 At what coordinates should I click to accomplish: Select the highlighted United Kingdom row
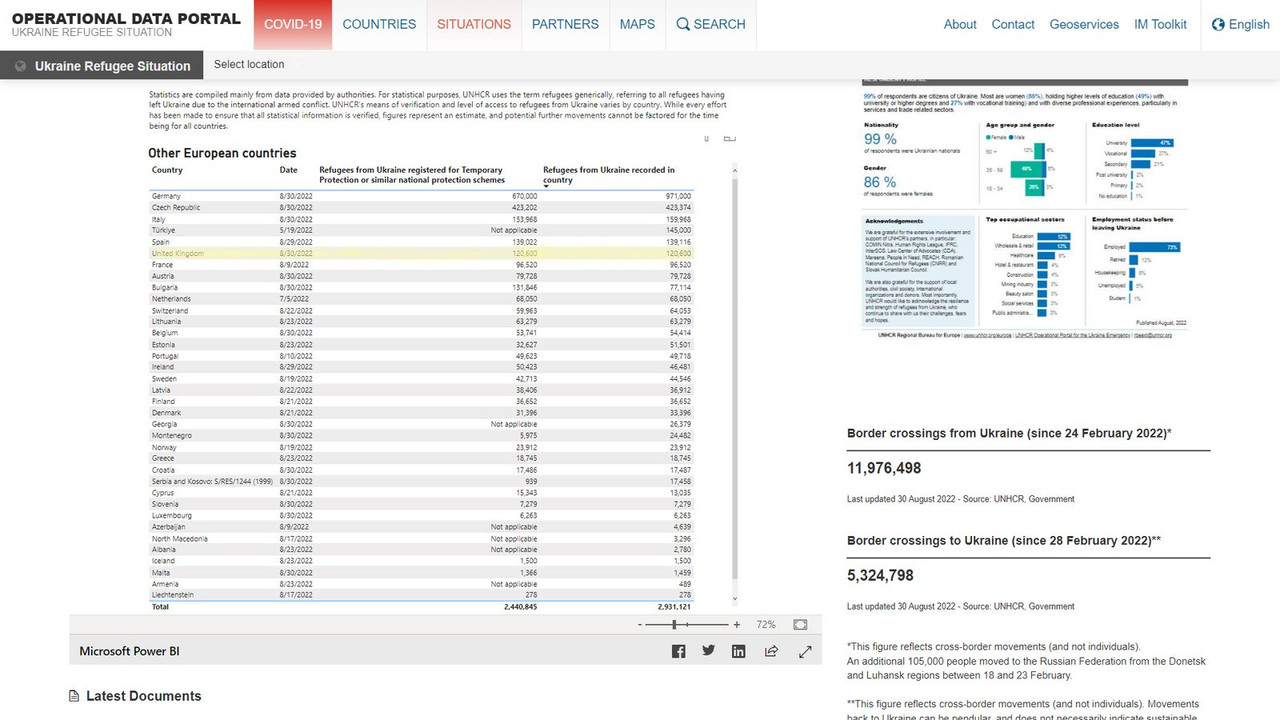coord(420,253)
